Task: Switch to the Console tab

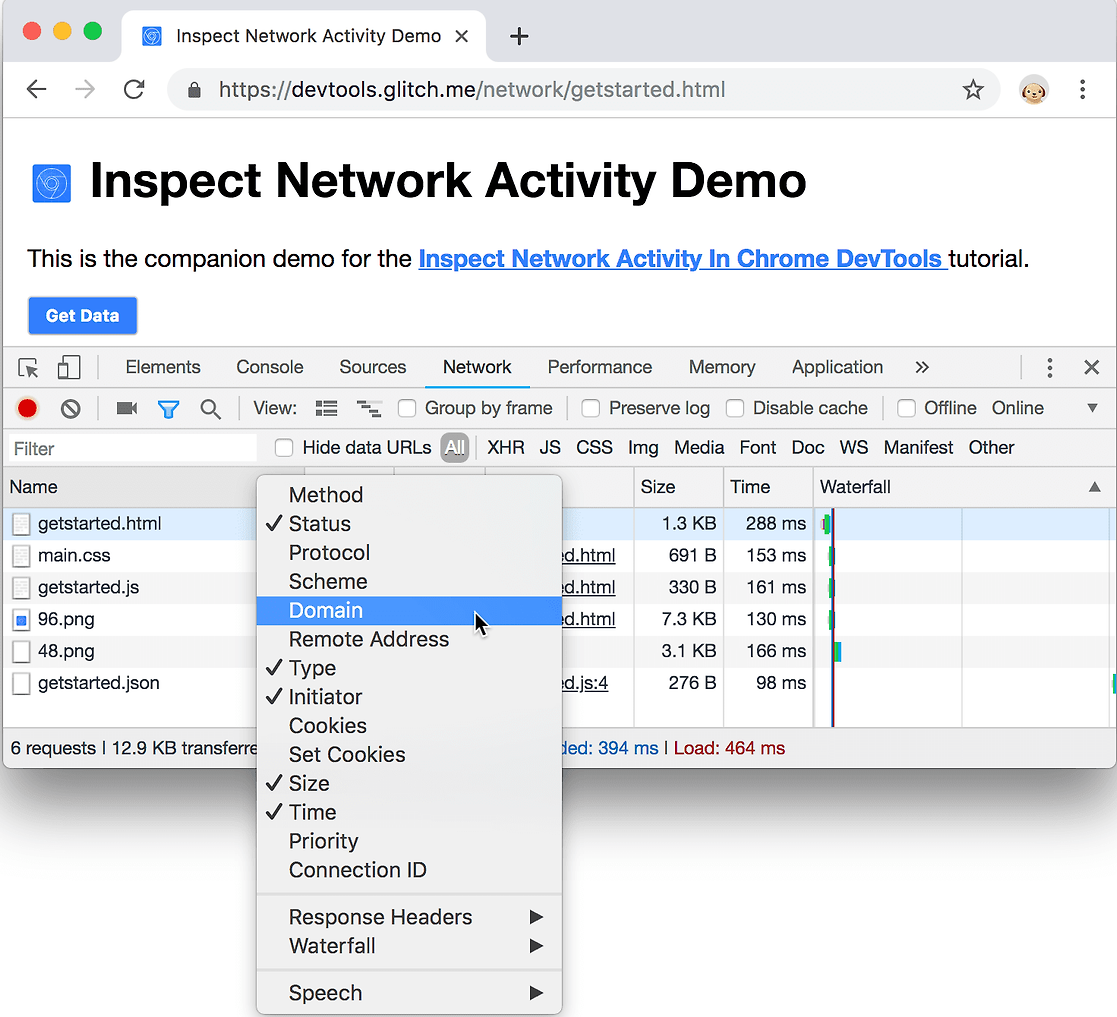Action: tap(270, 367)
